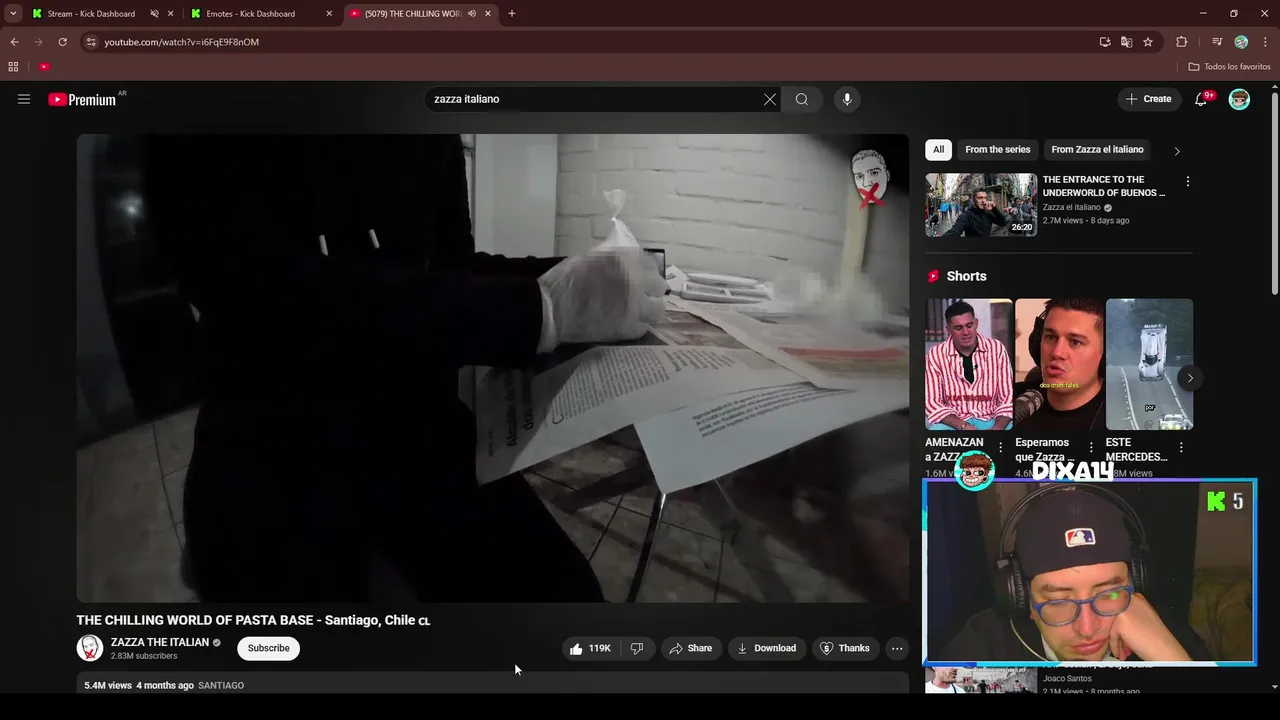Open the YouTube hamburger guide menu
Image resolution: width=1280 pixels, height=720 pixels.
24,99
